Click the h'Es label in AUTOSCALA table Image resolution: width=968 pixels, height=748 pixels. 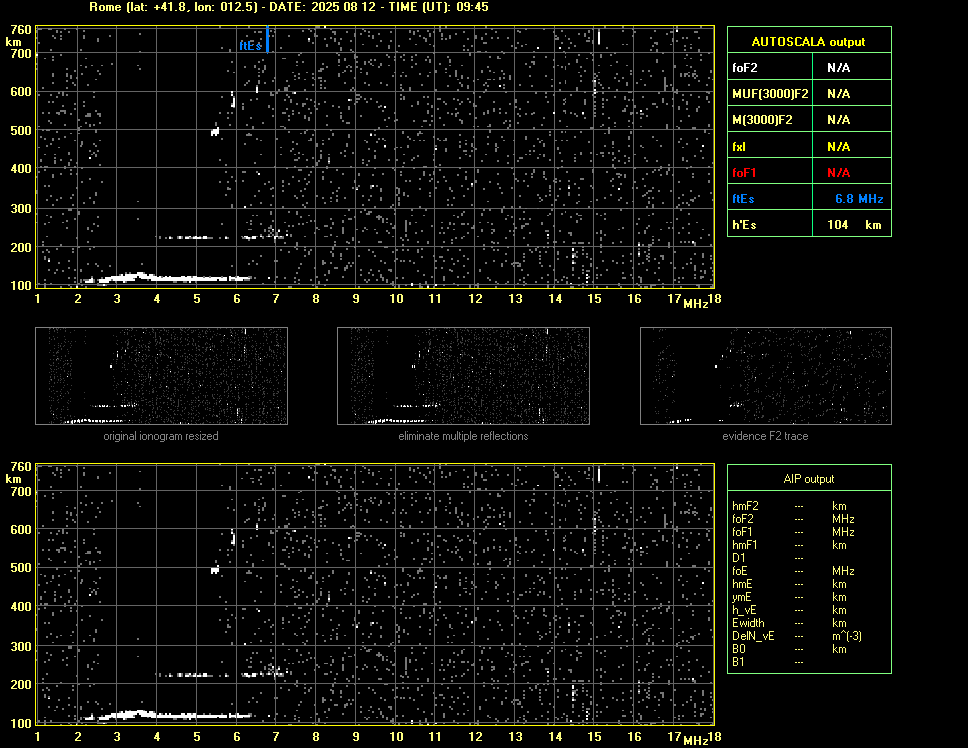click(x=744, y=225)
